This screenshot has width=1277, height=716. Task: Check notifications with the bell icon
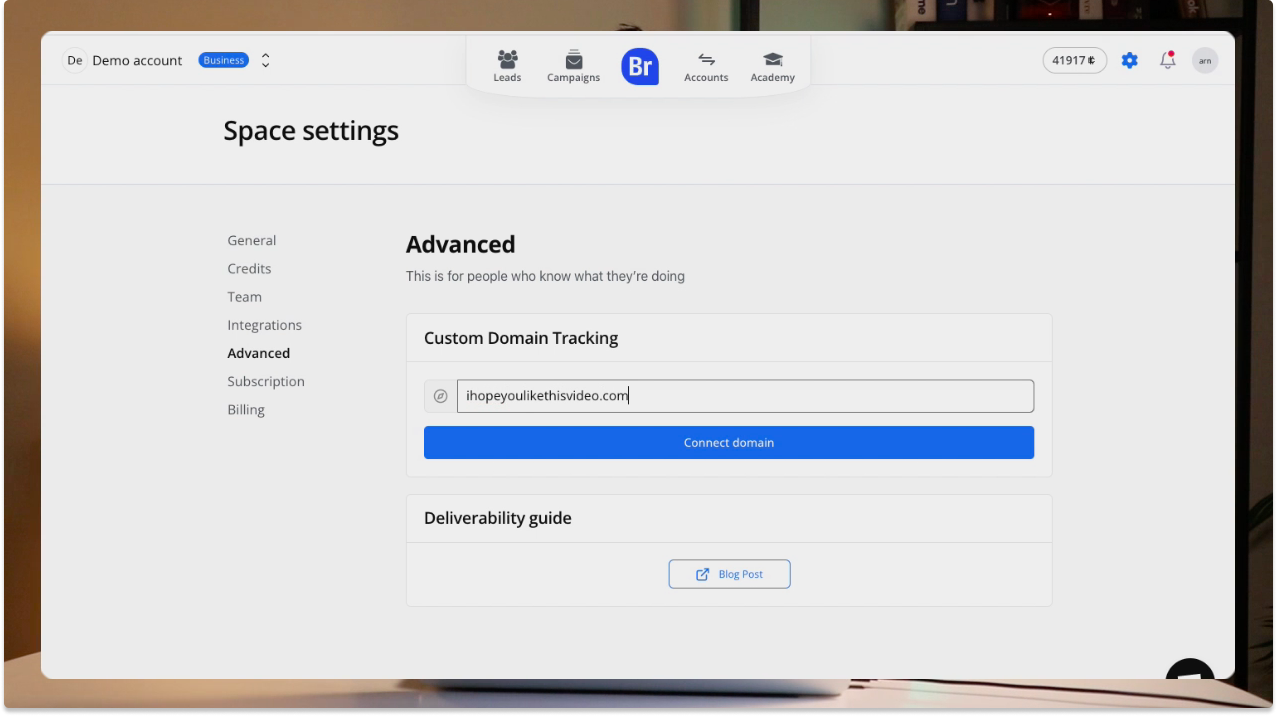1167,60
